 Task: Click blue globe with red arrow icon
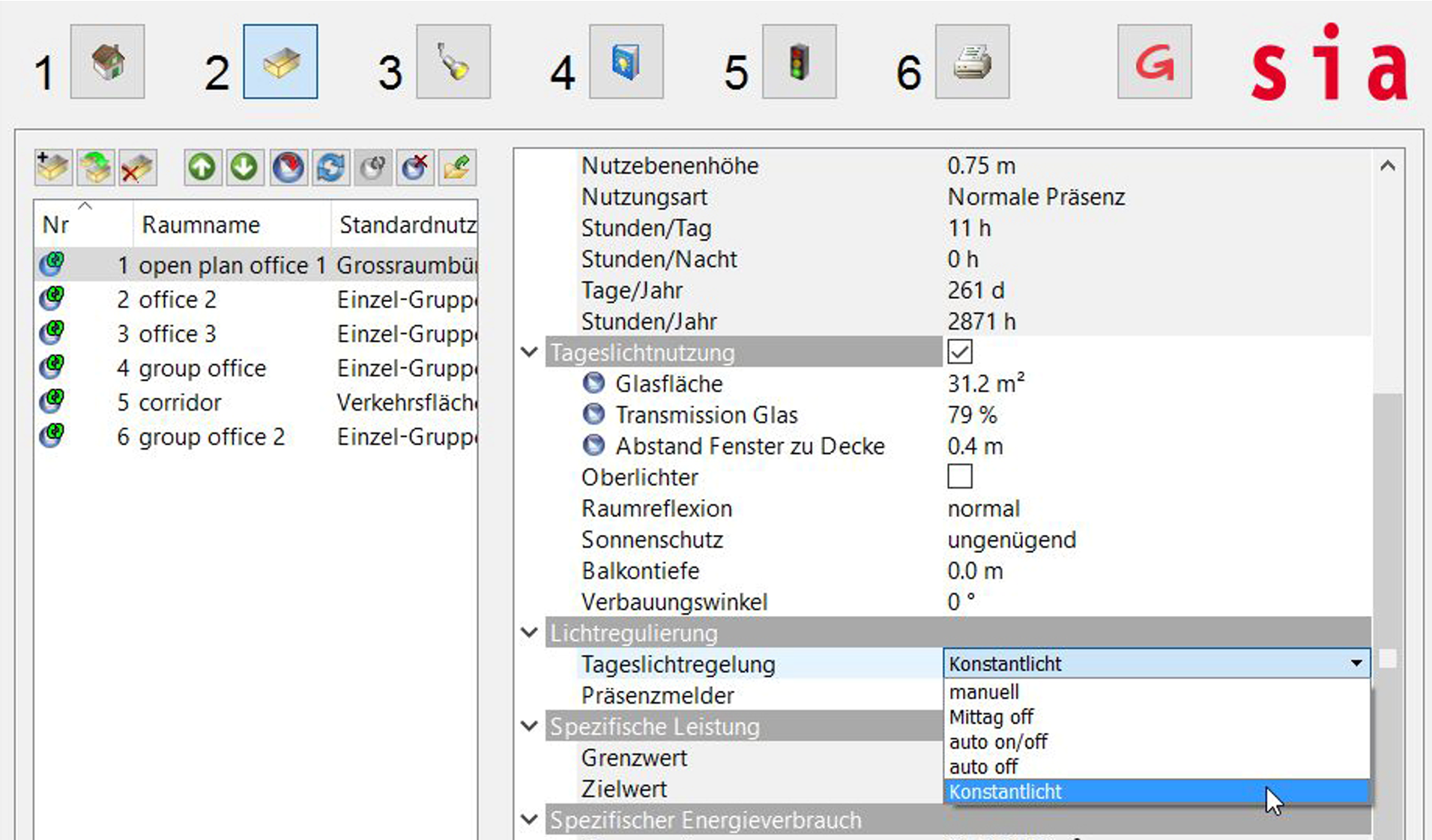(288, 167)
